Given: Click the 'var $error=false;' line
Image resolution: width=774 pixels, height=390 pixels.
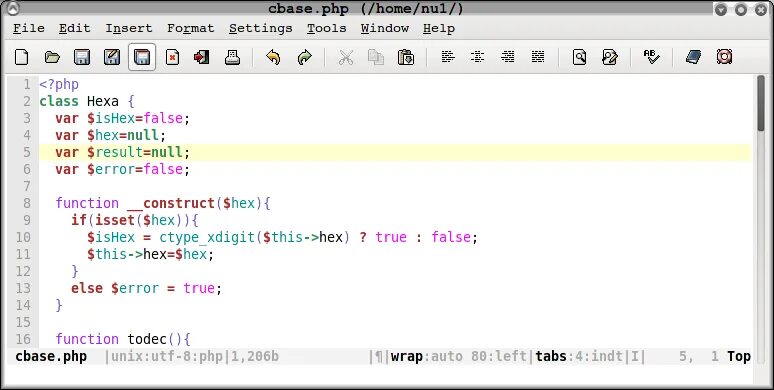Looking at the screenshot, I should tap(122, 169).
